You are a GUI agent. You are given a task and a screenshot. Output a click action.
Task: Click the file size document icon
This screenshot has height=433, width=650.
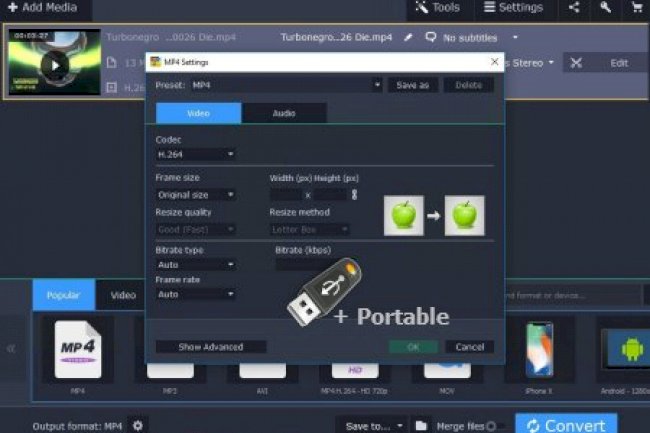[x=111, y=63]
